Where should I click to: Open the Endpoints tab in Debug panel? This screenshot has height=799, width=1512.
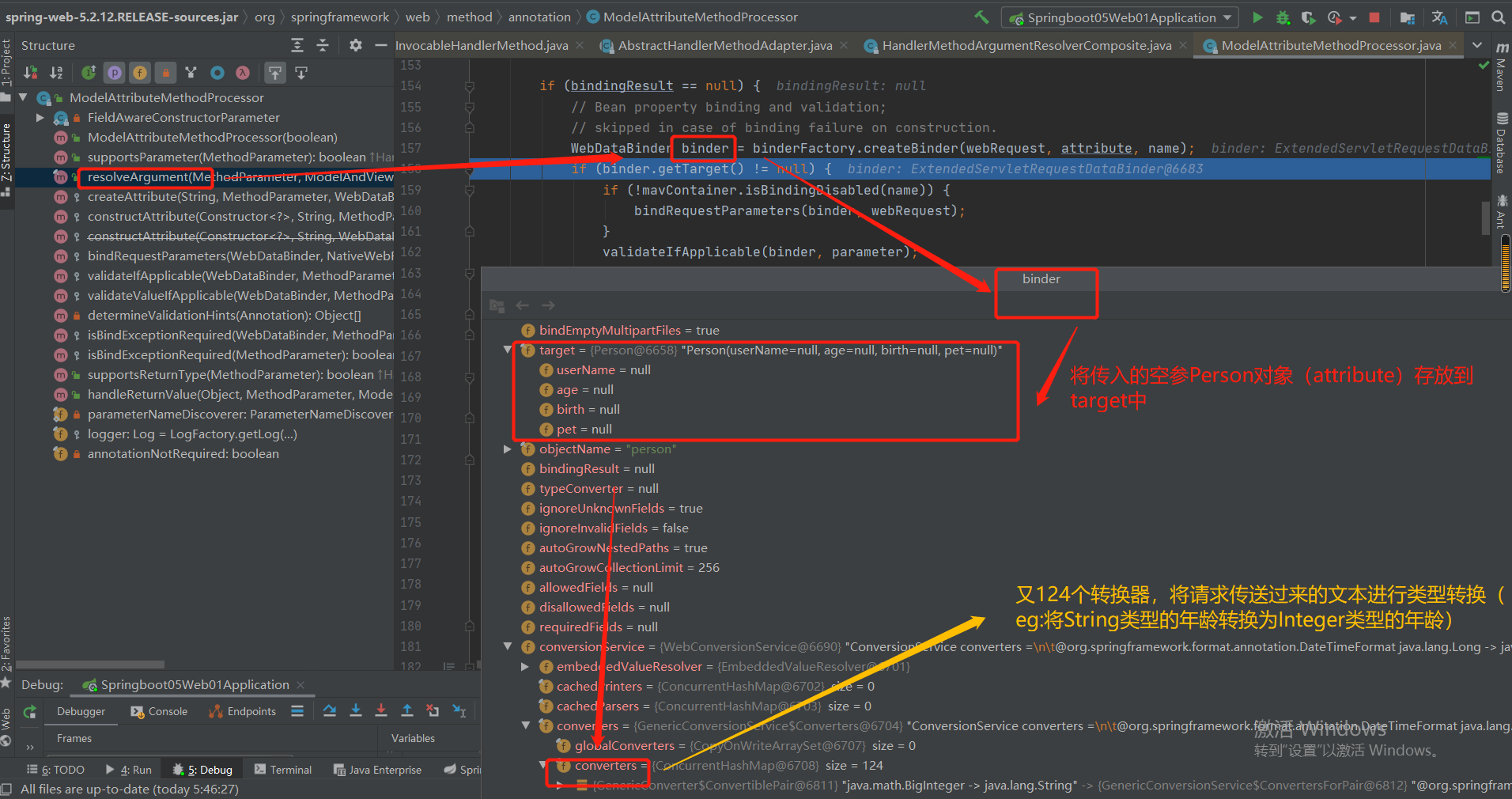[243, 711]
